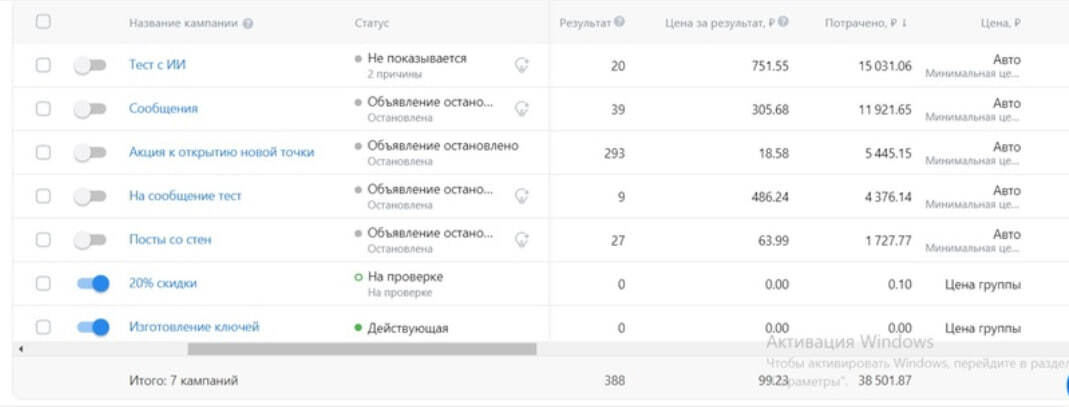Screen dimensions: 1069x407
Task: Open help icon beside Цена за результат
Action: [783, 22]
